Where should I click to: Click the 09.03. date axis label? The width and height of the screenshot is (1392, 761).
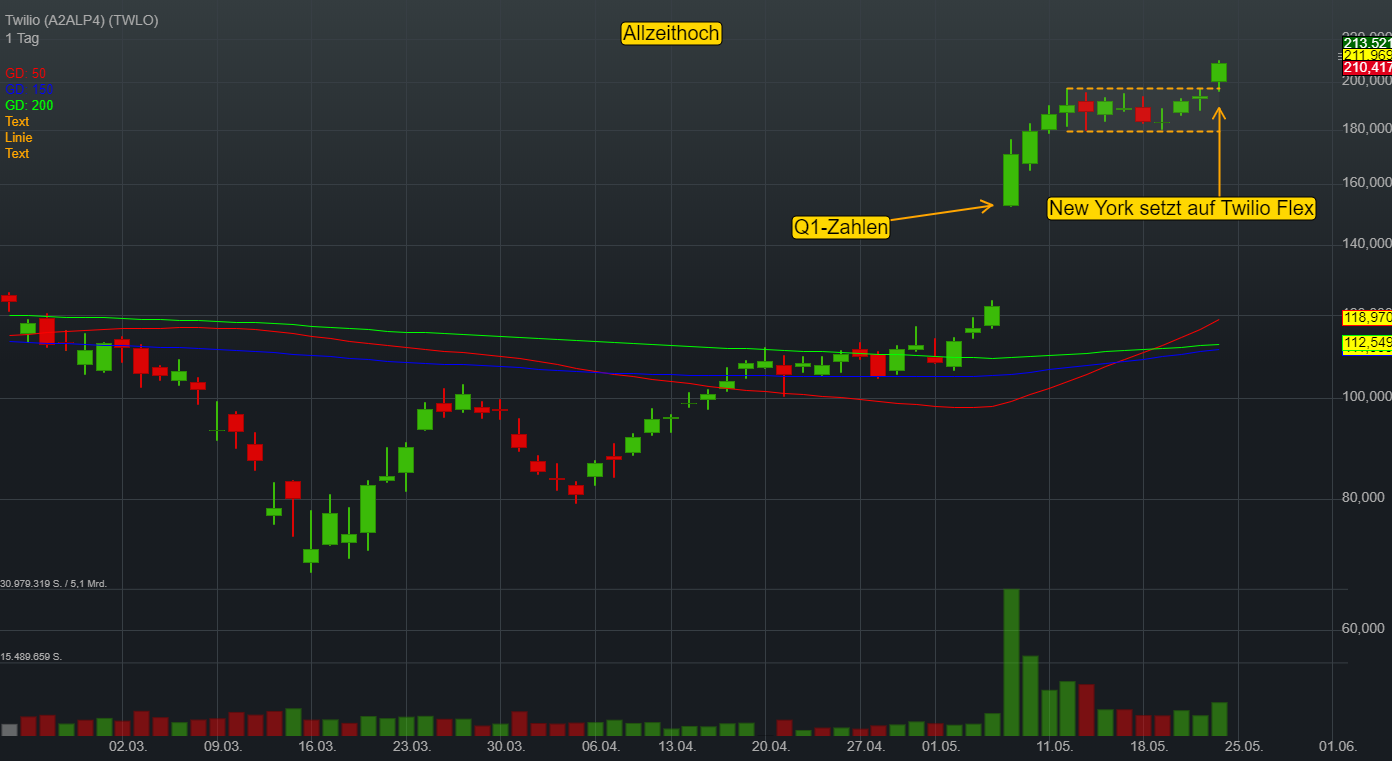tap(222, 747)
